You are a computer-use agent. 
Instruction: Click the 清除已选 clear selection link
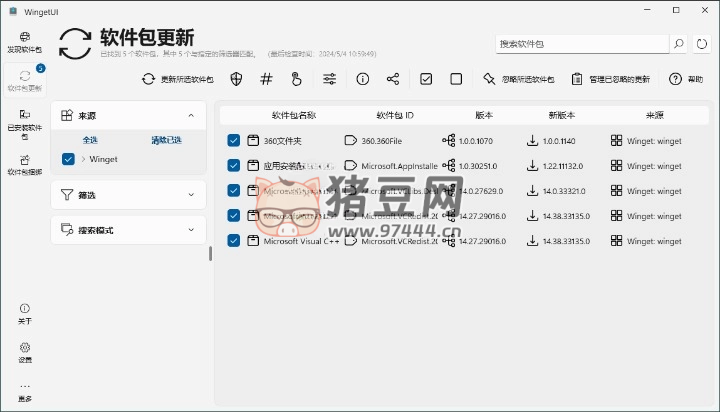pyautogui.click(x=166, y=140)
